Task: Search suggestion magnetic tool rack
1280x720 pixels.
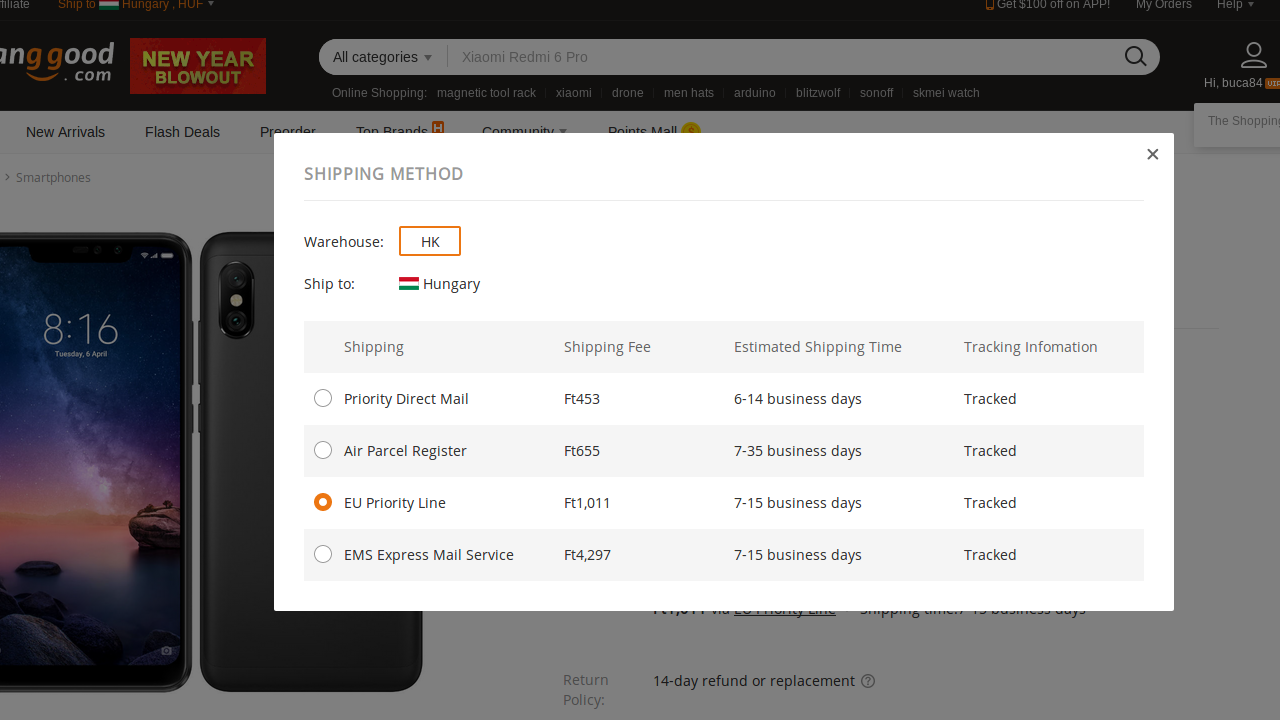Action: (486, 93)
